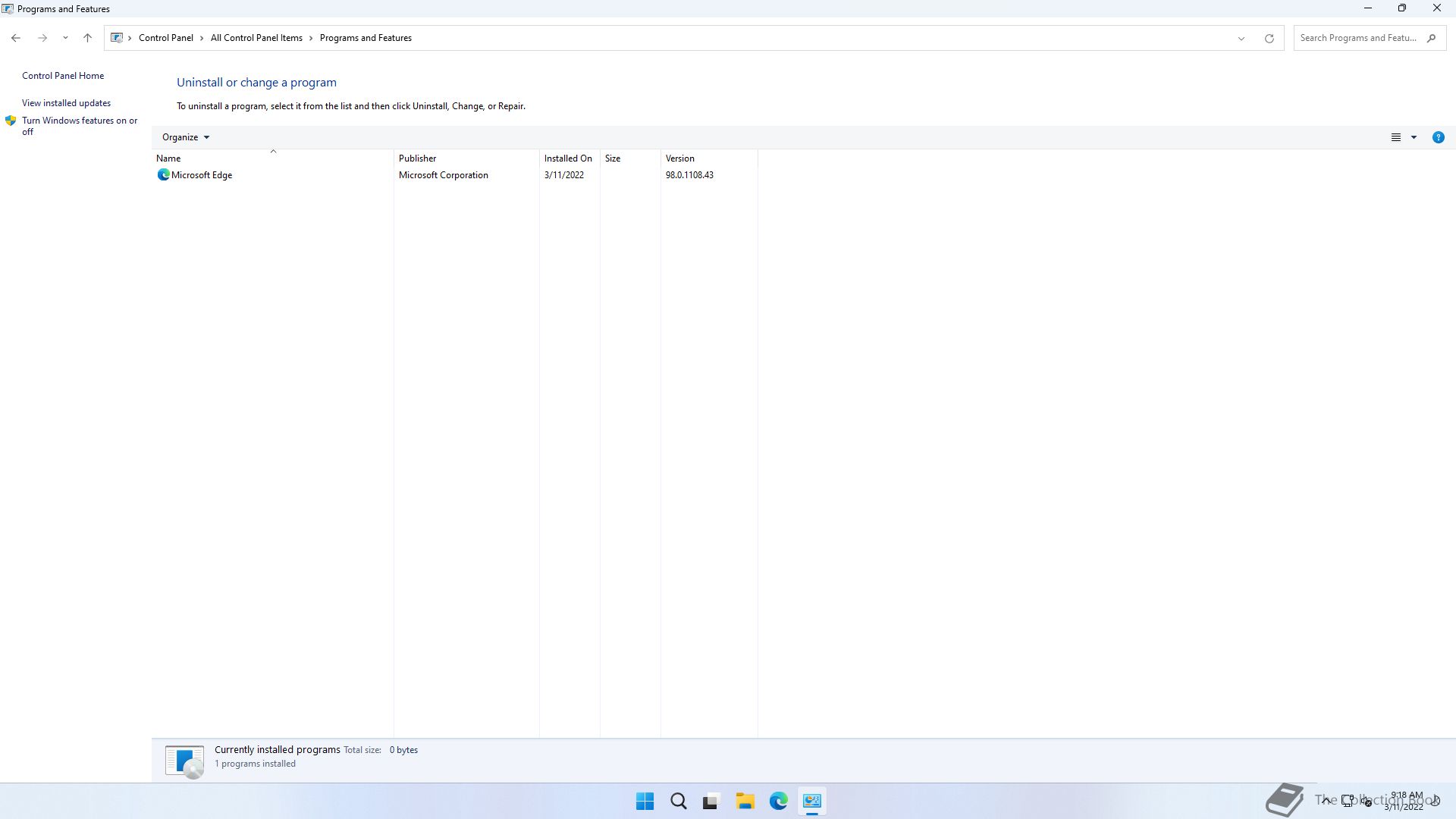The image size is (1456, 819).
Task: Click the address bar computer icon
Action: pyautogui.click(x=117, y=38)
